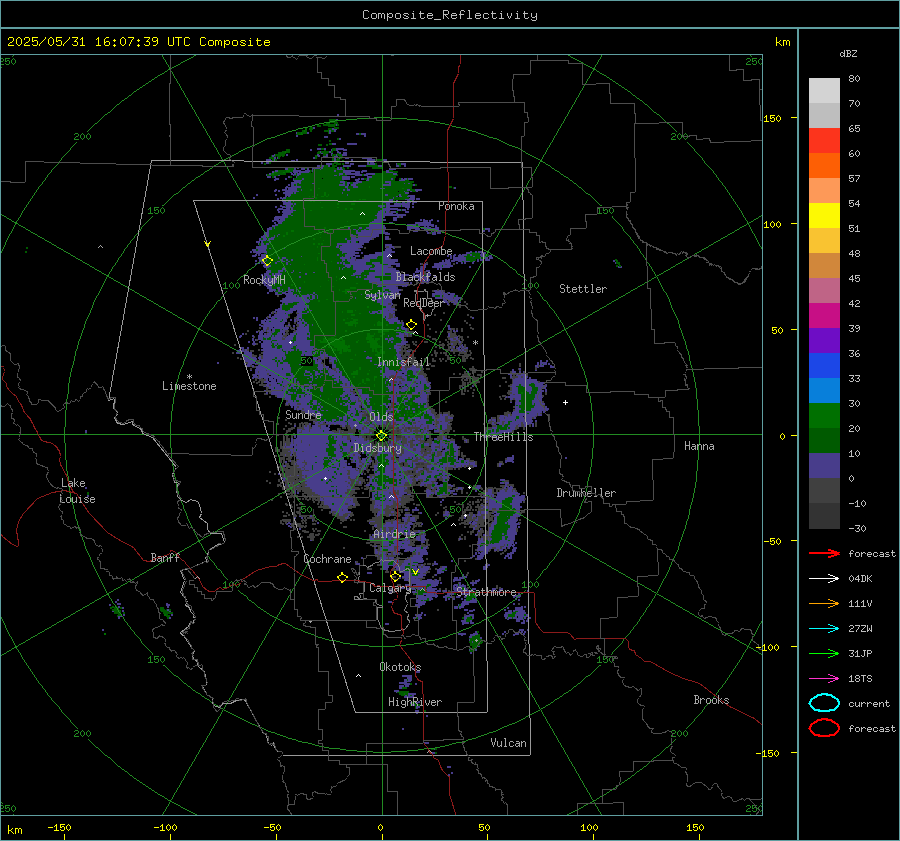Click the HighRiver label
The width and height of the screenshot is (900, 841).
(415, 702)
